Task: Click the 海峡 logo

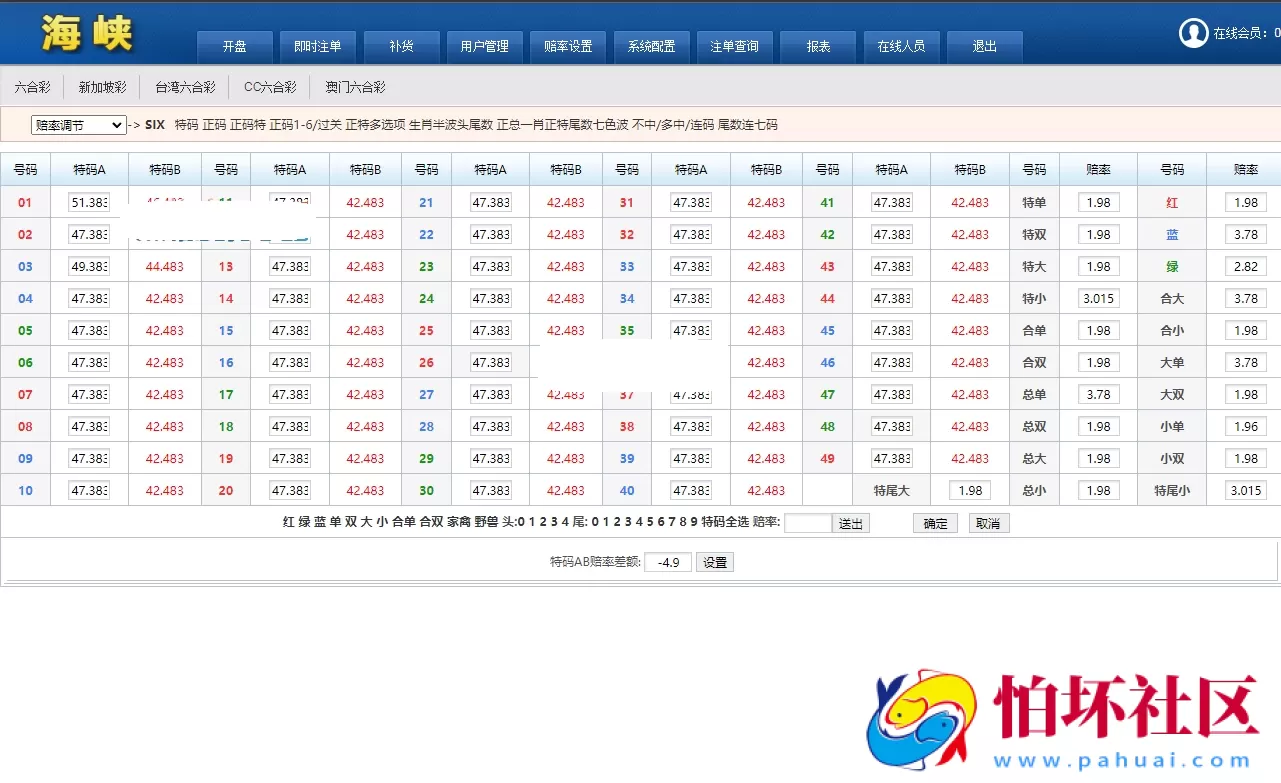Action: click(x=88, y=31)
